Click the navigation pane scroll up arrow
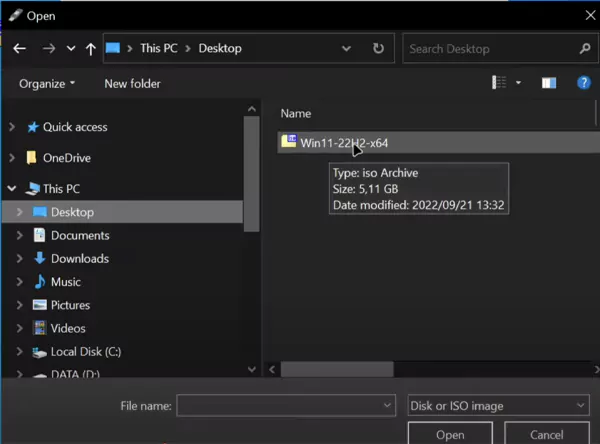The height and width of the screenshot is (444, 600). click(x=252, y=109)
